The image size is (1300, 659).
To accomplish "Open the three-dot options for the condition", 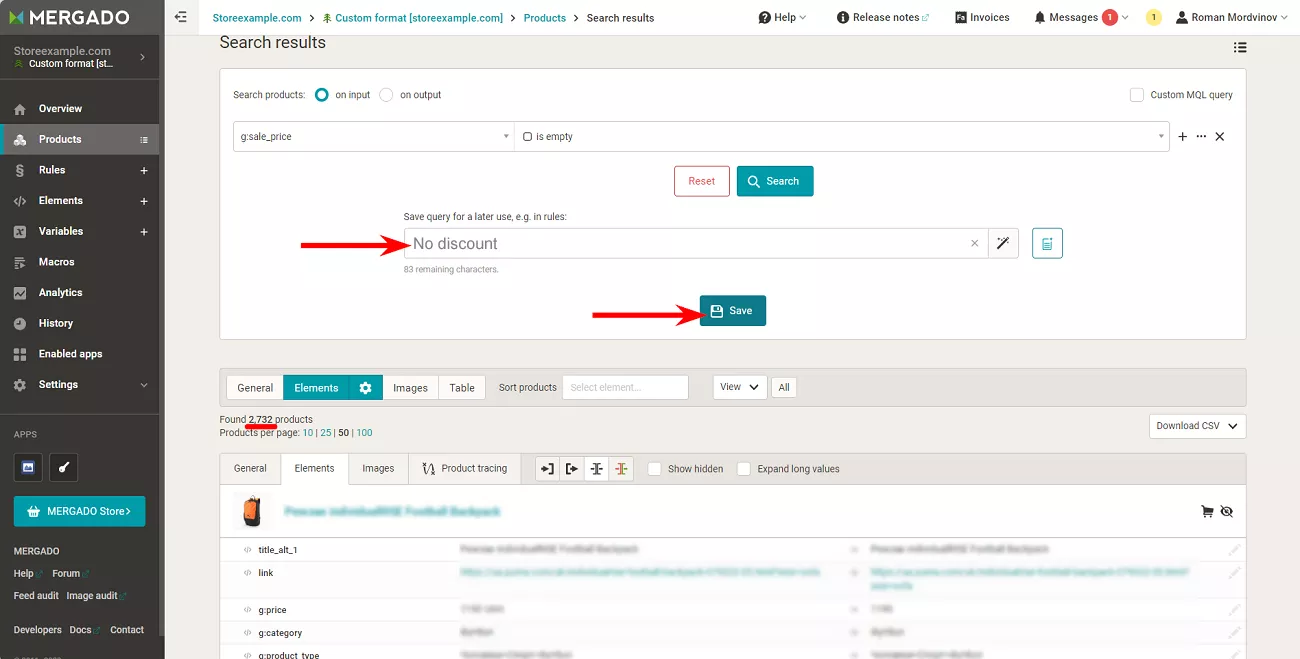I will point(1201,137).
